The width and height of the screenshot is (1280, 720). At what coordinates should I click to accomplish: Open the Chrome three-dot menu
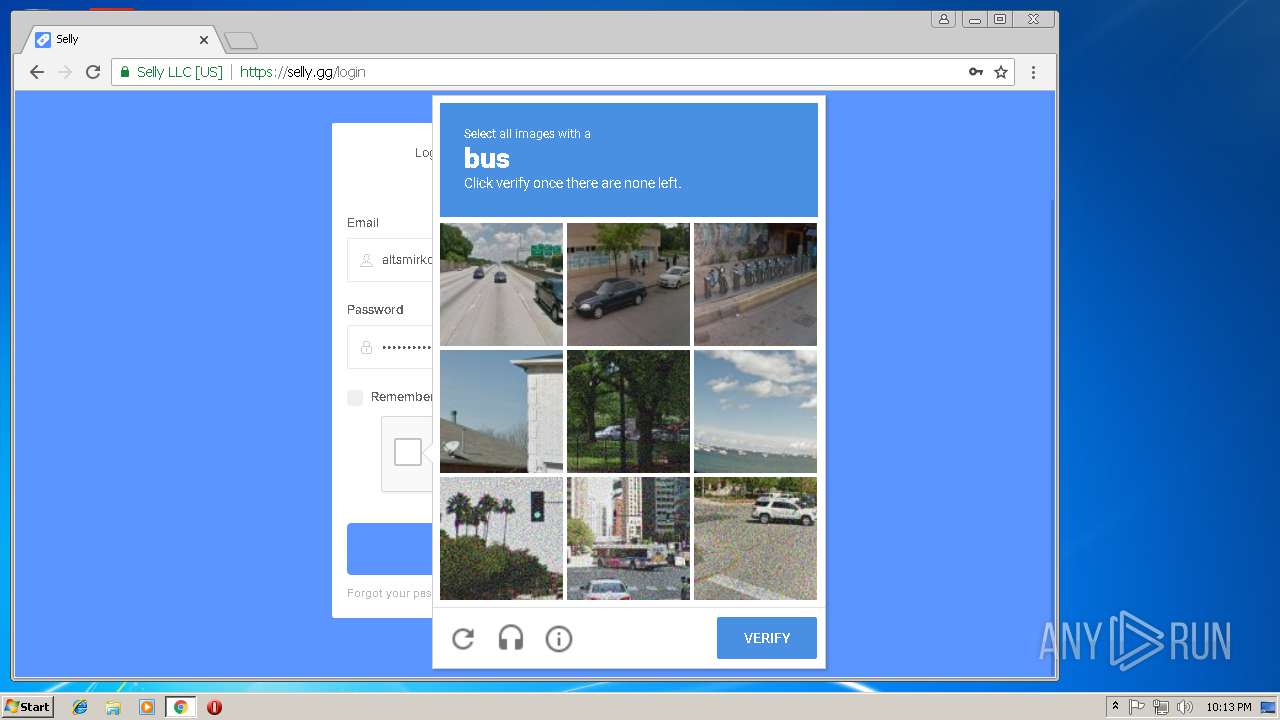coord(1034,72)
